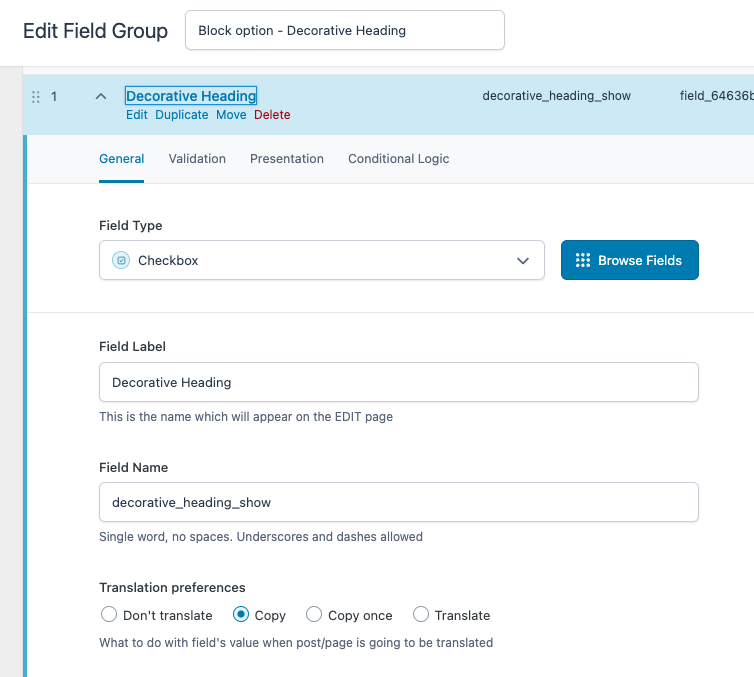Image resolution: width=754 pixels, height=677 pixels.
Task: Go to the Conditional Logic tab
Action: coord(399,159)
